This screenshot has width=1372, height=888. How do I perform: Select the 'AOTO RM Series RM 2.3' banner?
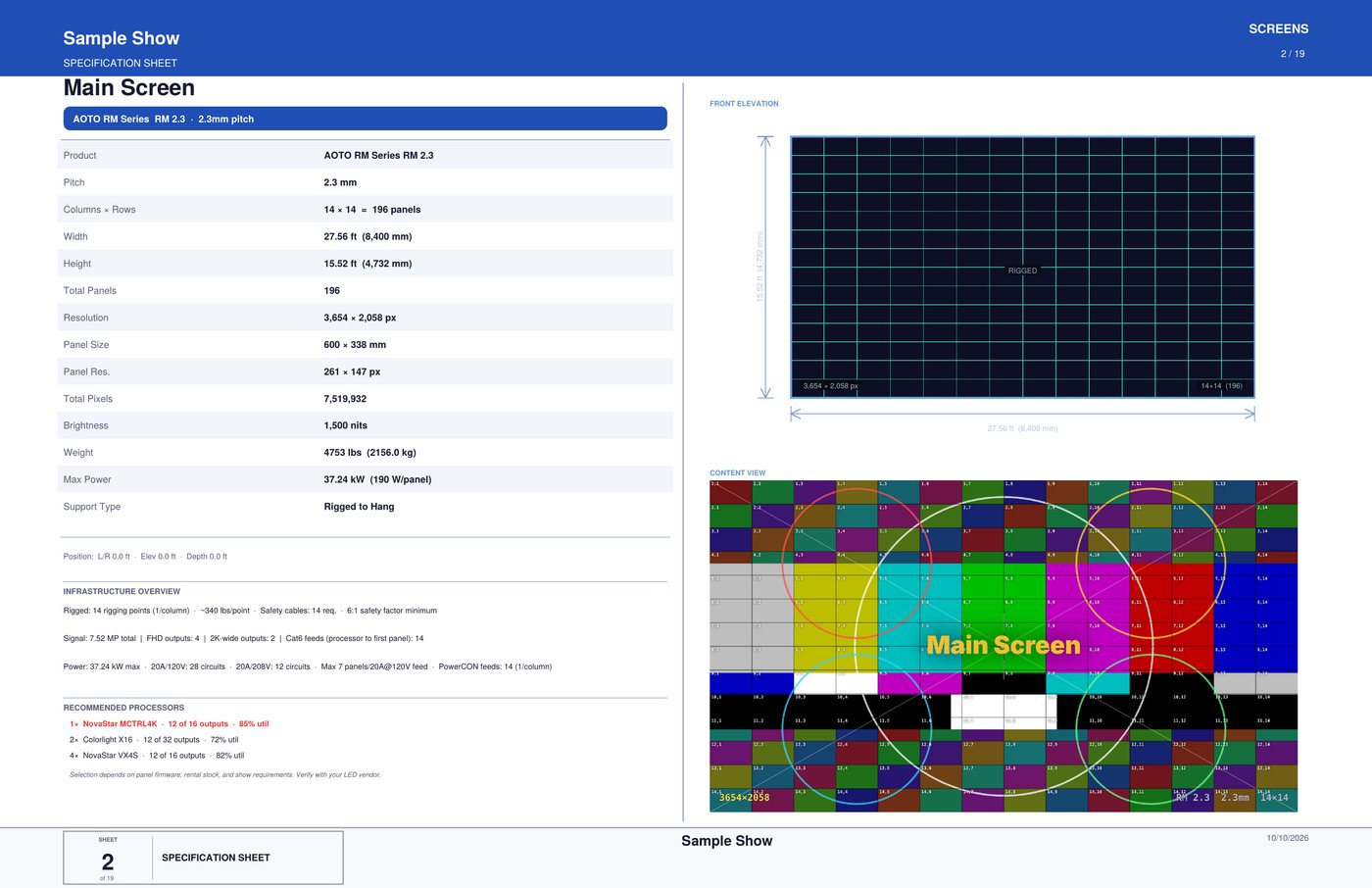point(366,119)
